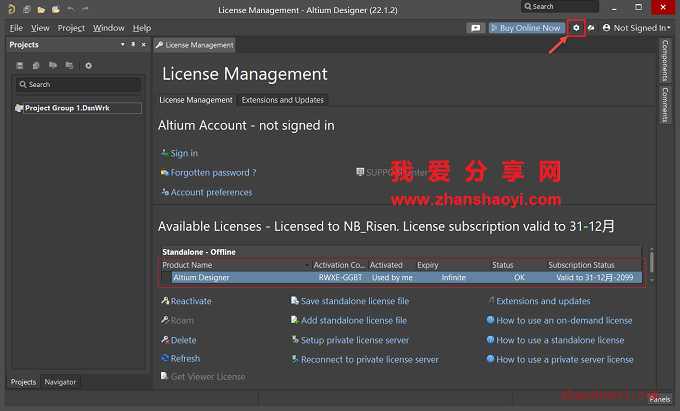Open the Project menu
This screenshot has height=411, width=680.
pyautogui.click(x=71, y=28)
